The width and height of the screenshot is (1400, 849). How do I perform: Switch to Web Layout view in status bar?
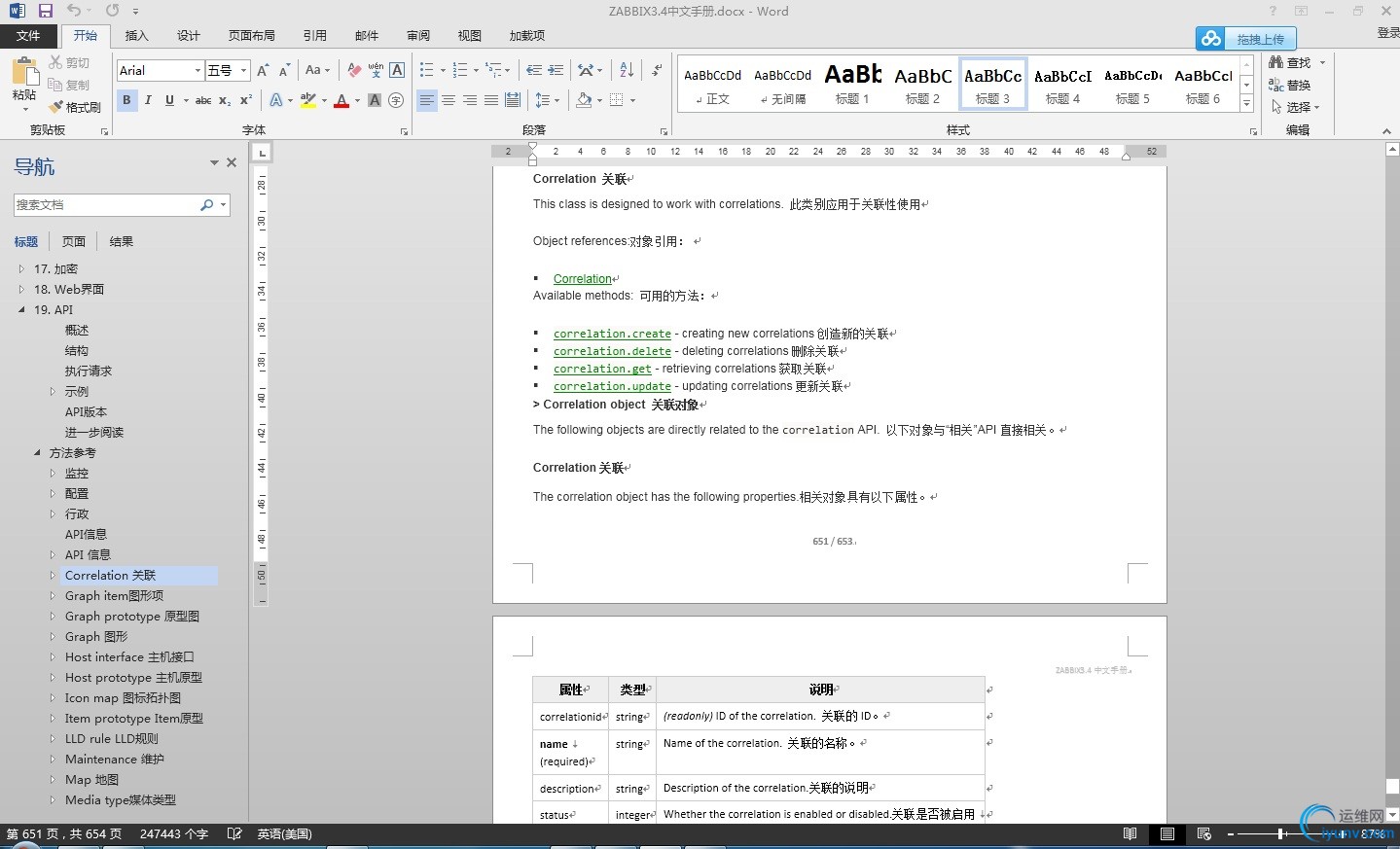click(x=1203, y=833)
